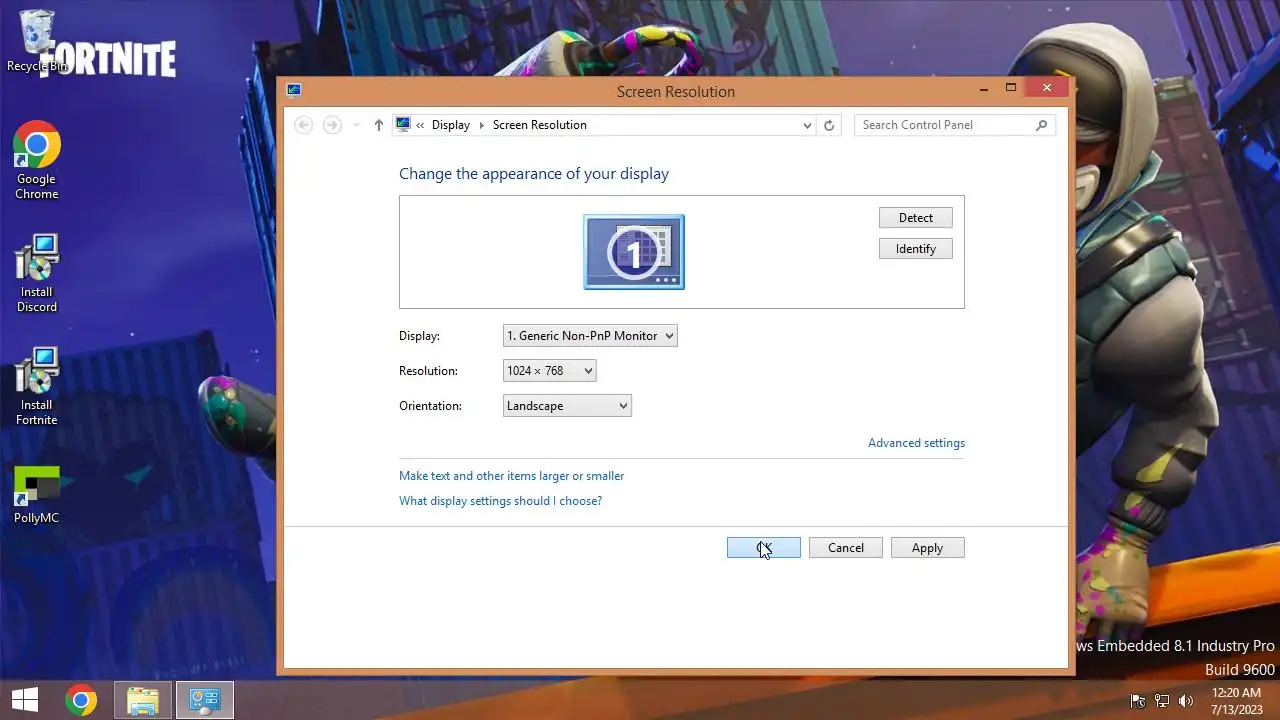Open the Windows Start button
The height and width of the screenshot is (720, 1280).
pos(25,700)
